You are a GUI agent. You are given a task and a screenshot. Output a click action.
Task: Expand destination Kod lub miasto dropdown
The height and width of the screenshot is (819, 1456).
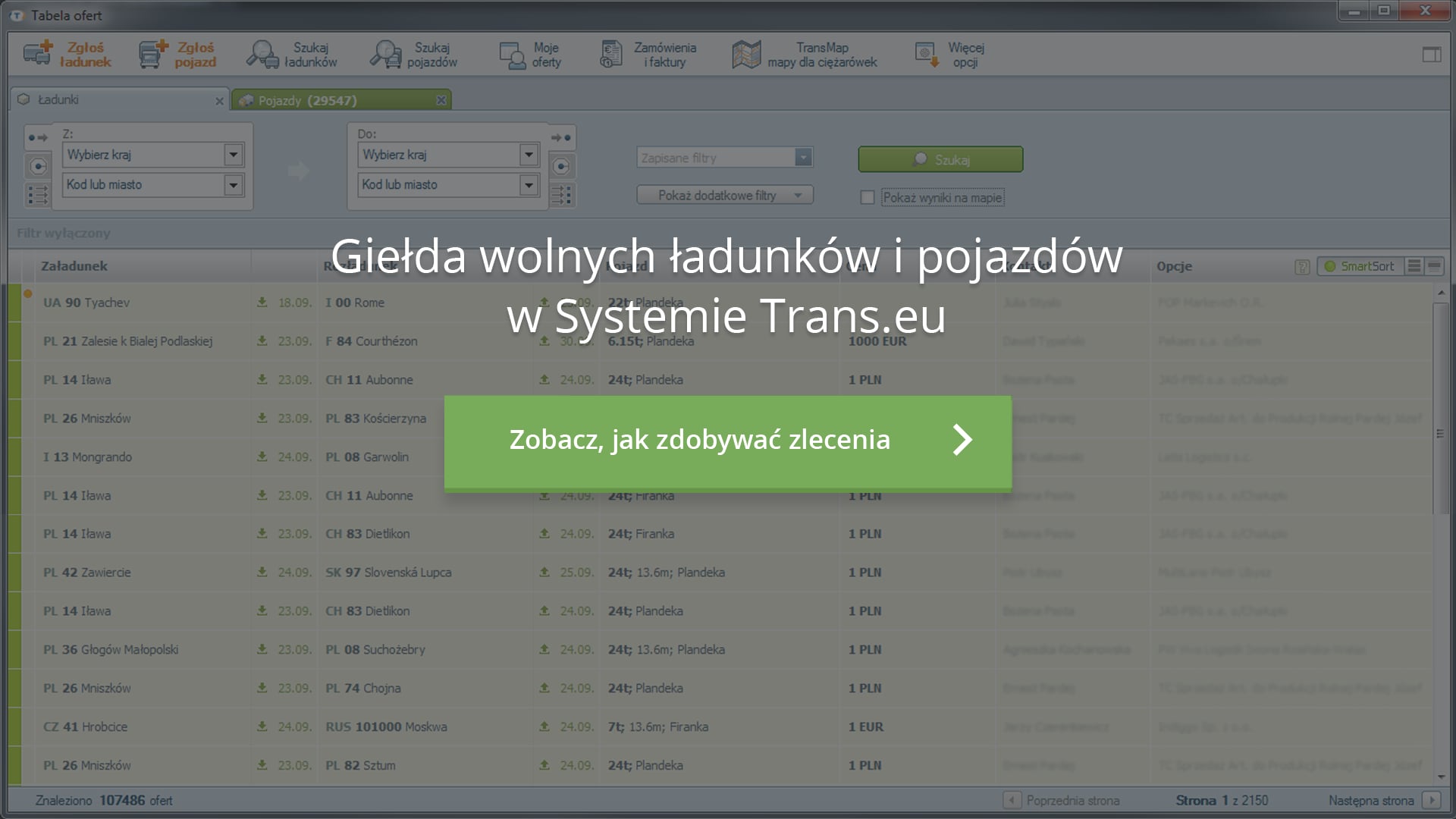(x=529, y=184)
